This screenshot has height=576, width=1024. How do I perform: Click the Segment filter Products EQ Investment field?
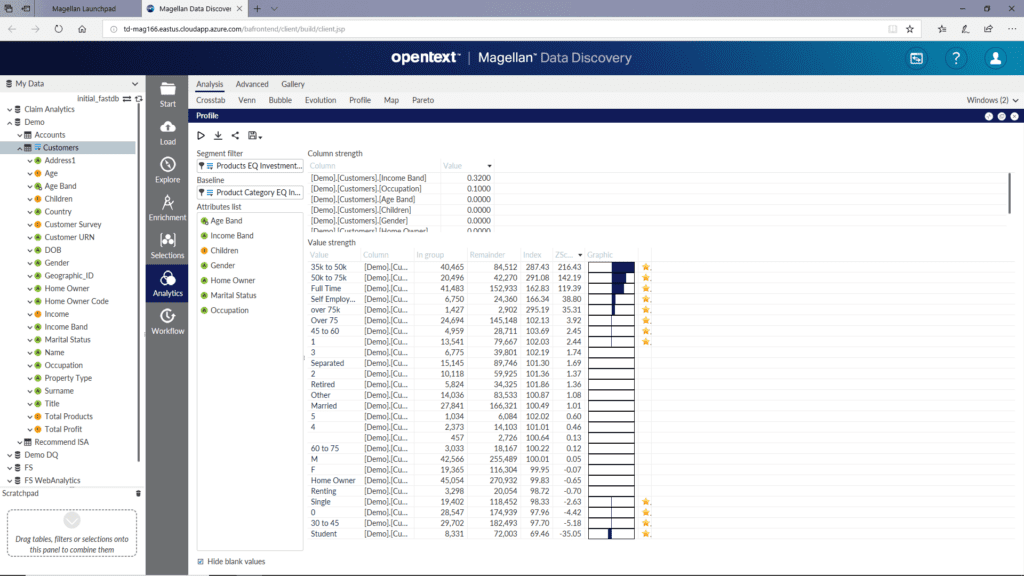coord(250,166)
